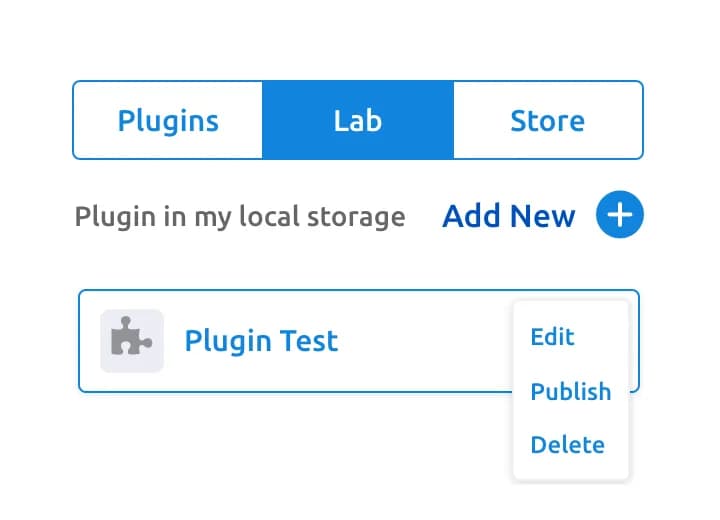The image size is (720, 520).
Task: Add a new plugin via plus button
Action: pos(619,215)
